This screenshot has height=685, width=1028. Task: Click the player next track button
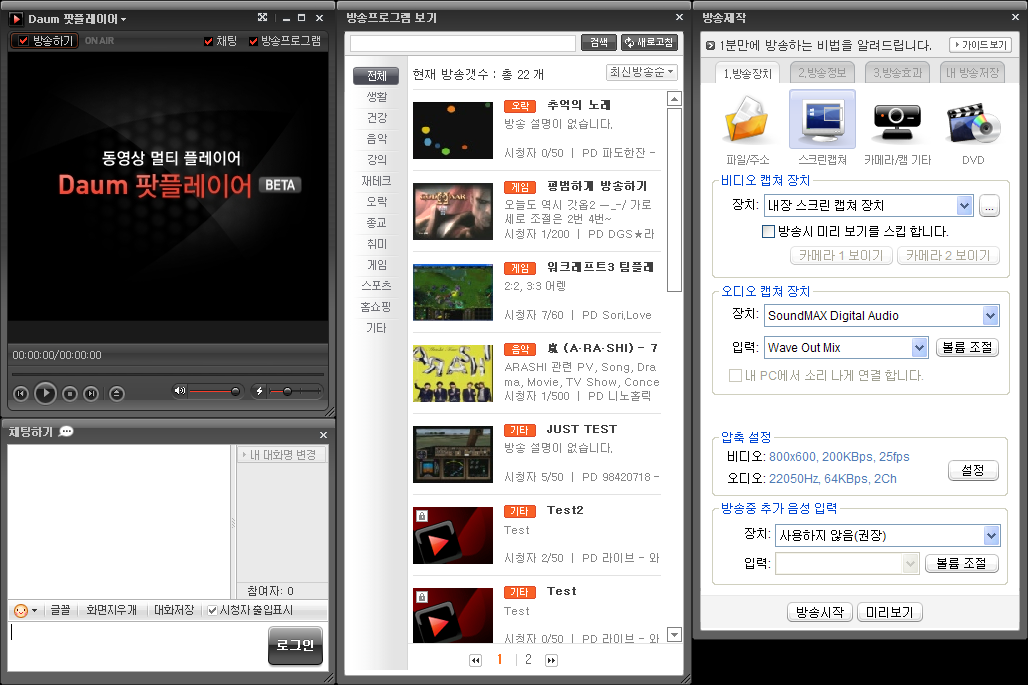91,393
